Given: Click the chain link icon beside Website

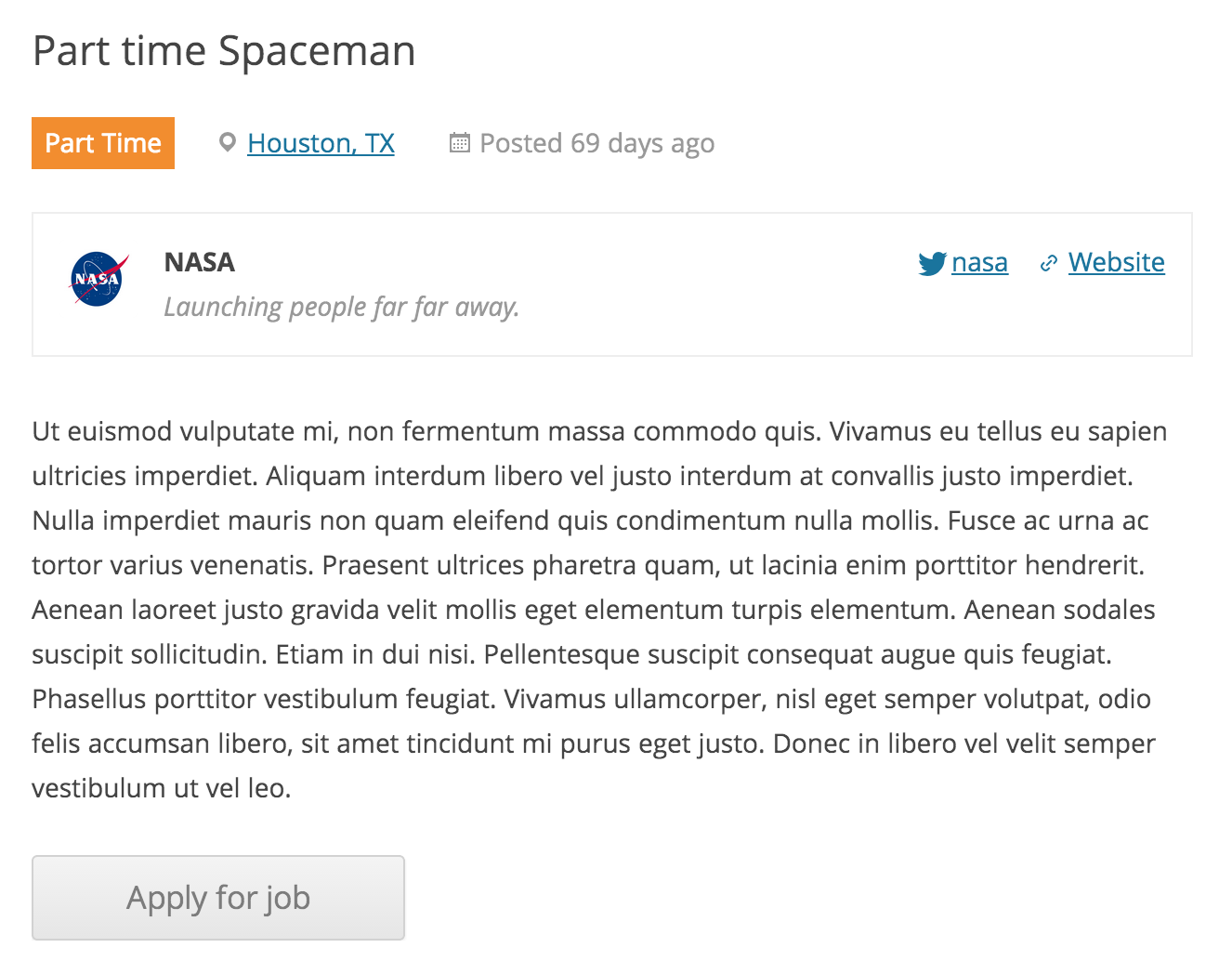Looking at the screenshot, I should click(x=1049, y=262).
